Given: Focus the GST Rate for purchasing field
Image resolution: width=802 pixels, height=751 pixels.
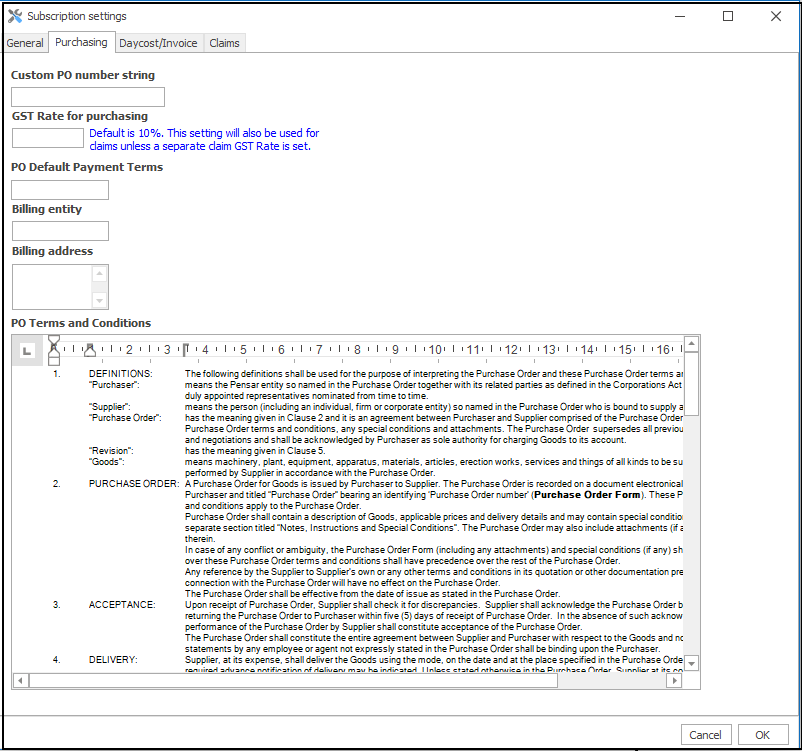Looking at the screenshot, I should tap(48, 138).
